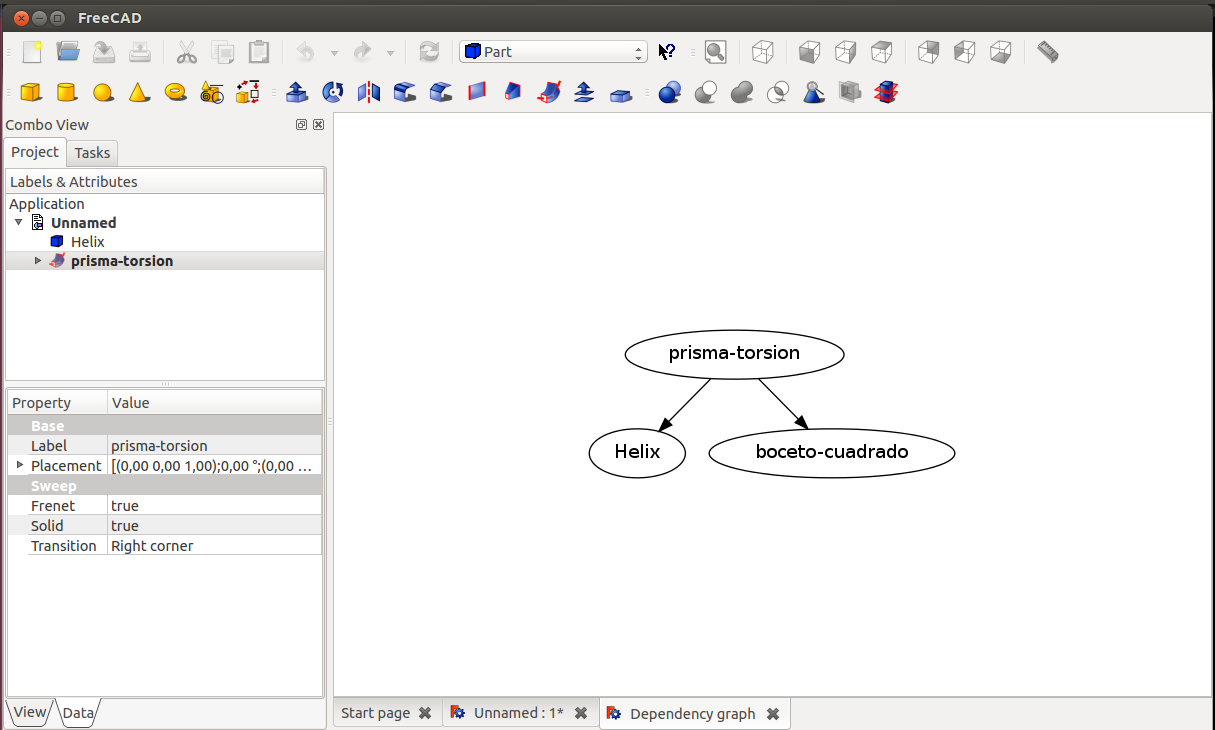Activate the Mirror tool
Viewport: 1215px width, 730px height.
click(369, 92)
